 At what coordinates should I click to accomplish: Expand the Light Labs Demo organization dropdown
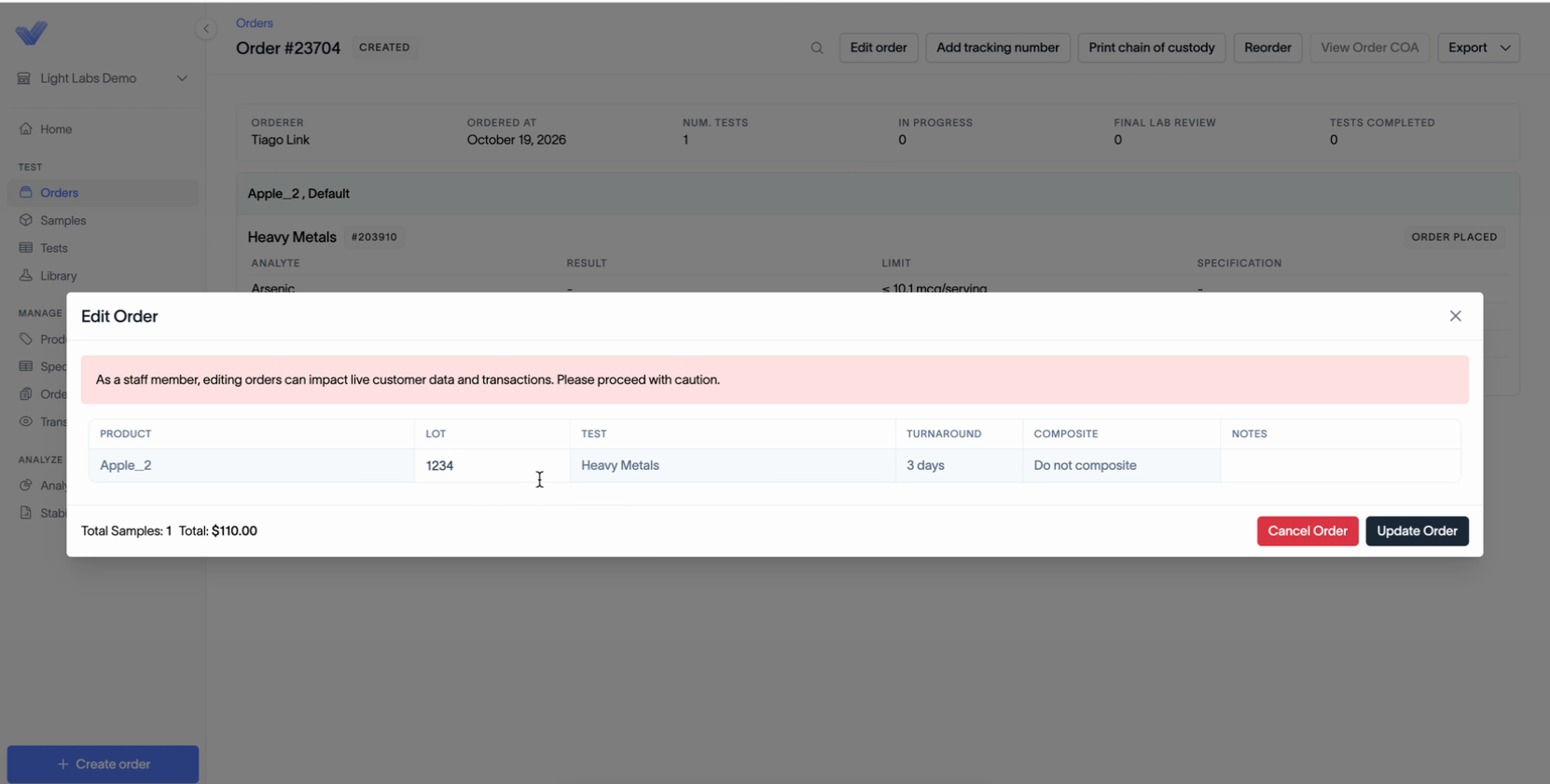pyautogui.click(x=103, y=78)
